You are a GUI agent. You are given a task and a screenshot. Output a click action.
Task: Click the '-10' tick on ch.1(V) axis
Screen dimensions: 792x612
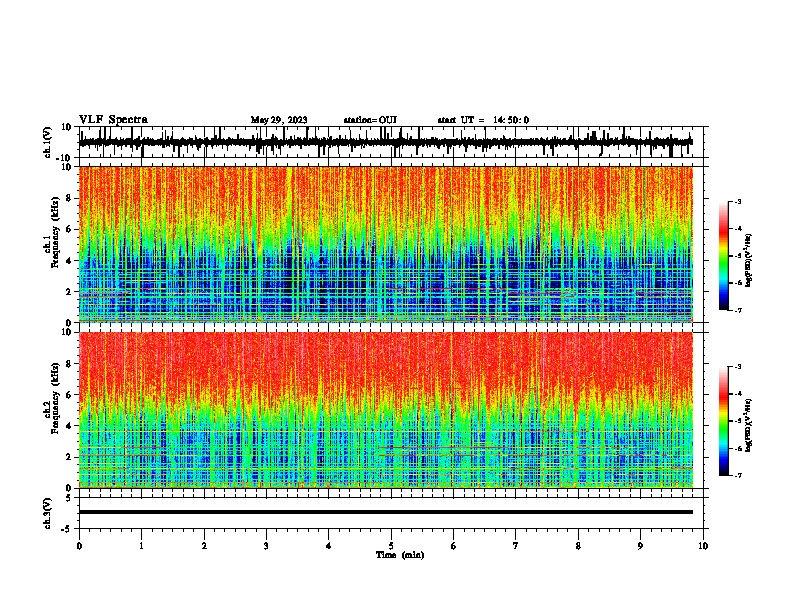tap(65, 158)
